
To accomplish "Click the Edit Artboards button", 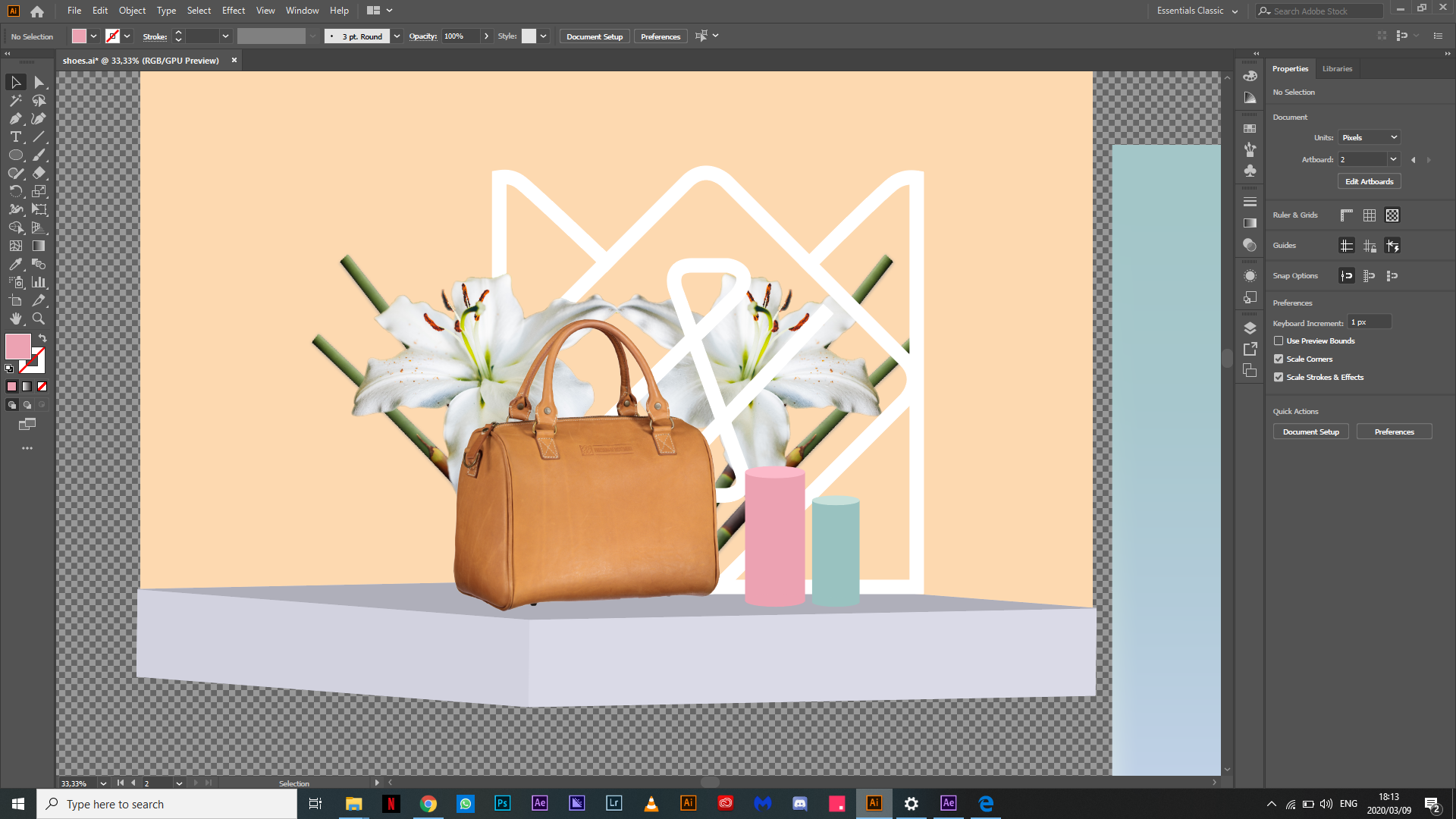I will [x=1369, y=182].
